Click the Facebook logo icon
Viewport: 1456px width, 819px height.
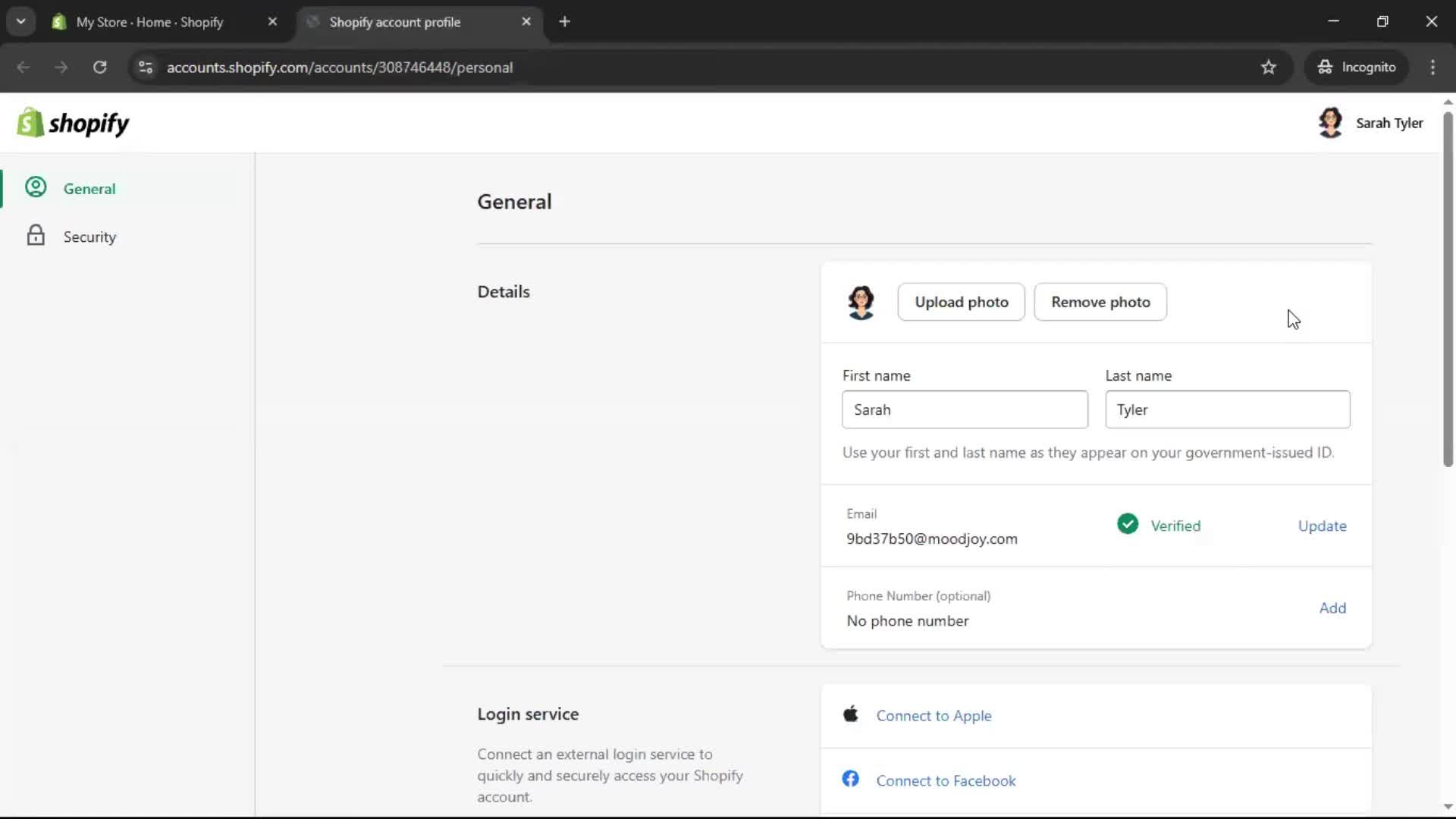pyautogui.click(x=851, y=780)
